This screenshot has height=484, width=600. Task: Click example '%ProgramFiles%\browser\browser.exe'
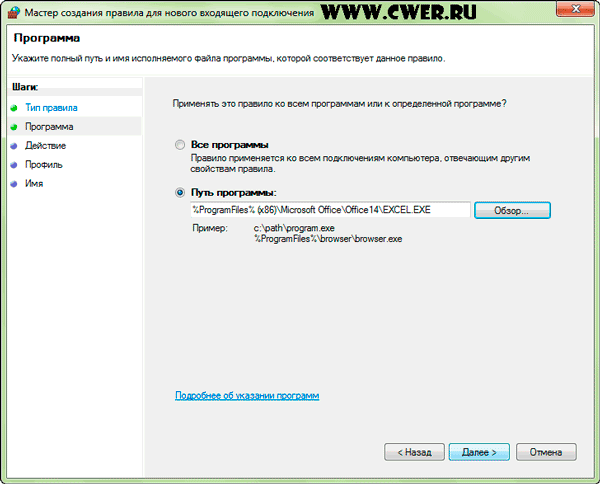[328, 239]
